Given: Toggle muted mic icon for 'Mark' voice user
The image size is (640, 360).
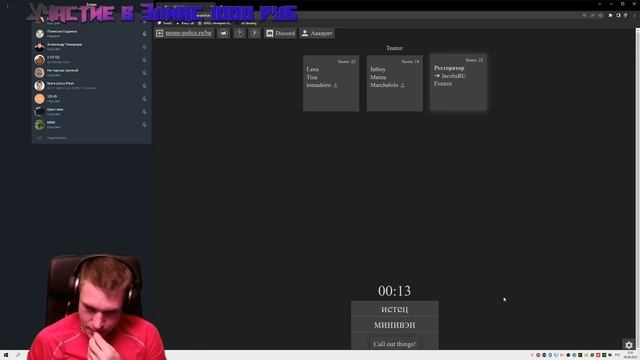Looking at the screenshot, I should tap(144, 86).
